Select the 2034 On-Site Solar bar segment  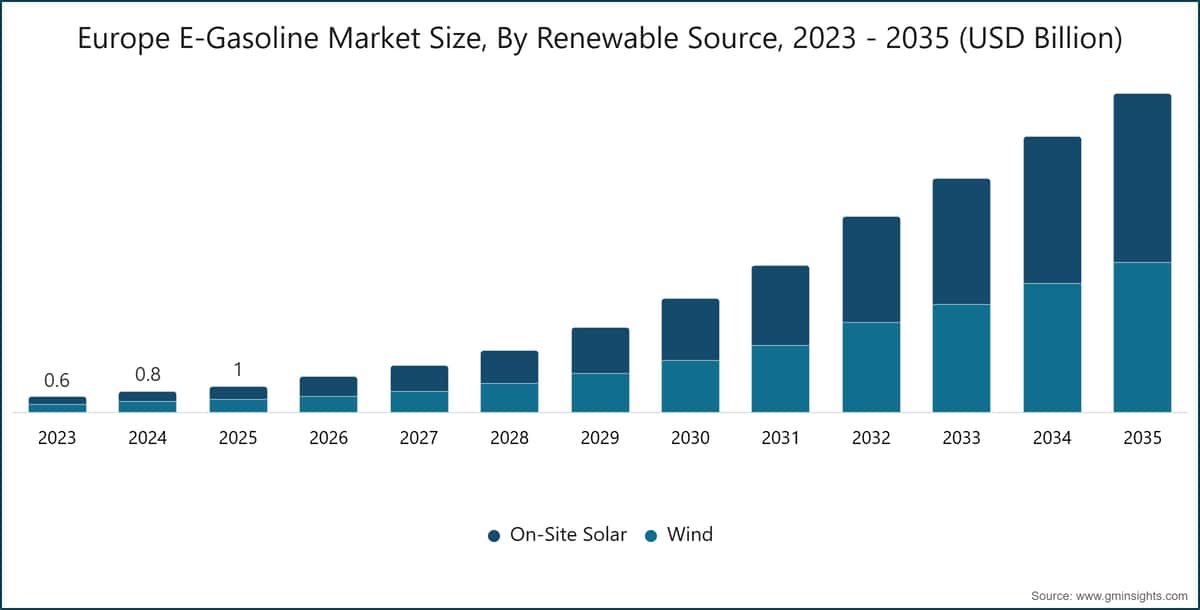coord(1052,210)
